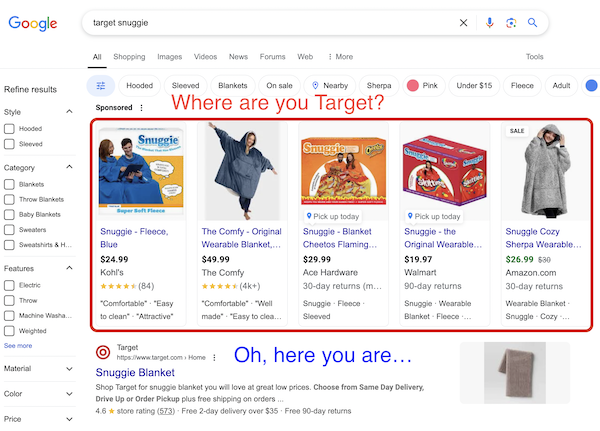Click the blue magnifying glass search icon
The image size is (600, 431).
pyautogui.click(x=532, y=23)
